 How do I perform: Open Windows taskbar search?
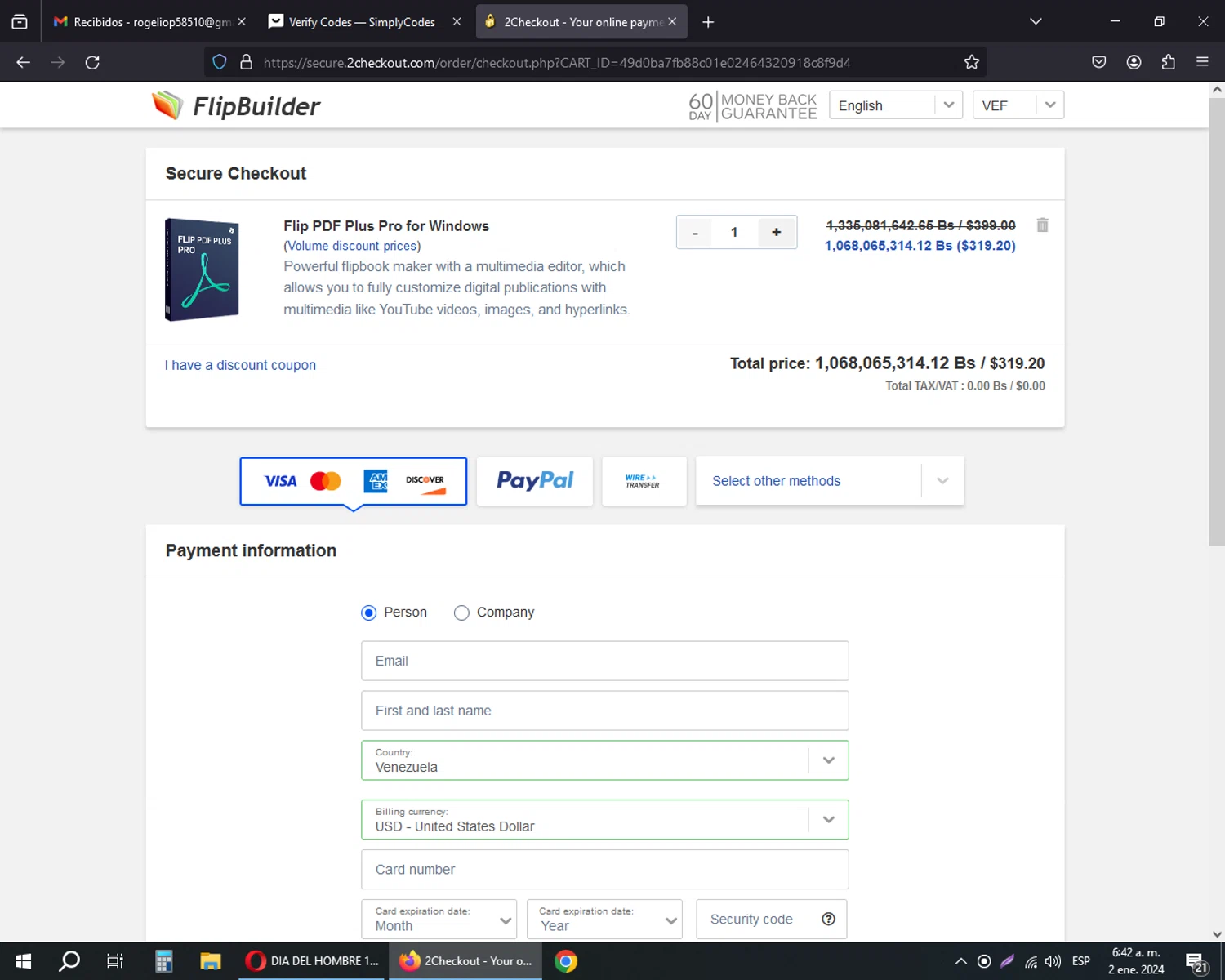click(69, 961)
